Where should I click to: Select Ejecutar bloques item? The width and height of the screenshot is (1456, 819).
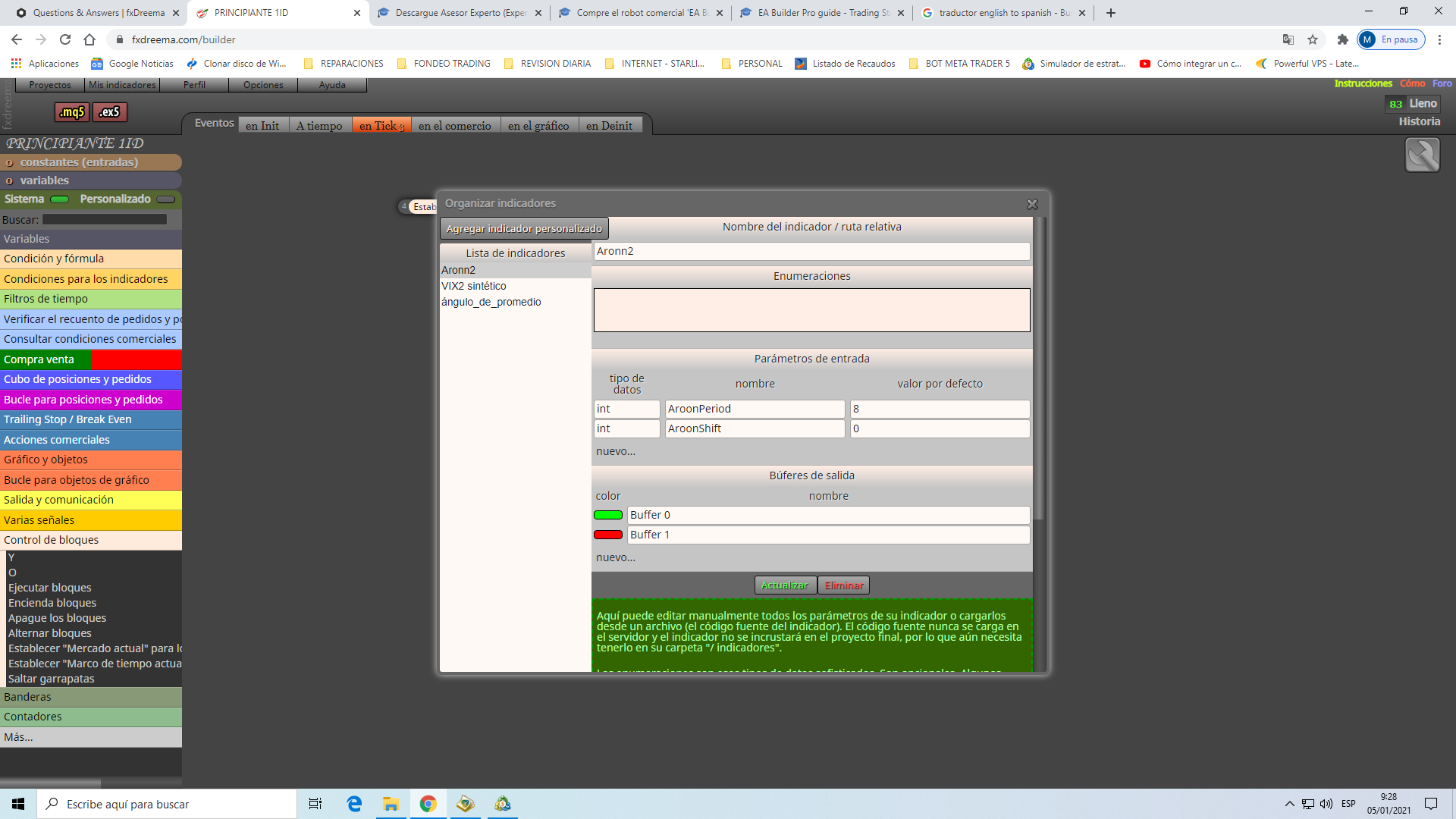50,588
